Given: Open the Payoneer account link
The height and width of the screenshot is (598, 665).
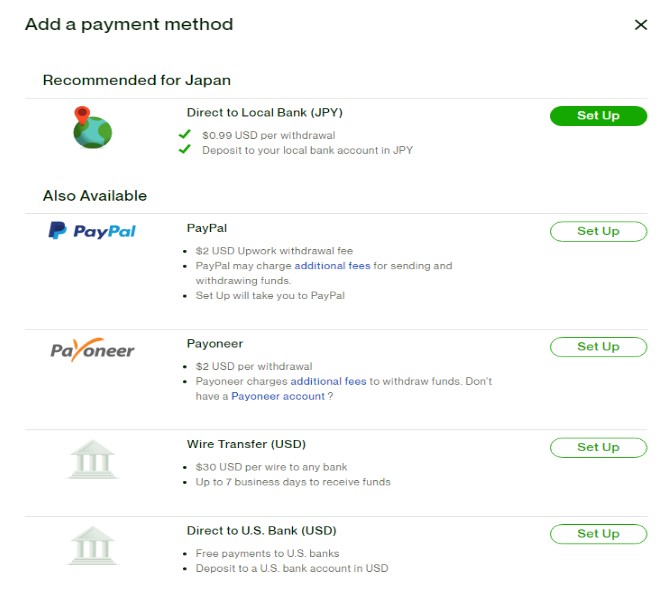Looking at the screenshot, I should pyautogui.click(x=278, y=397).
